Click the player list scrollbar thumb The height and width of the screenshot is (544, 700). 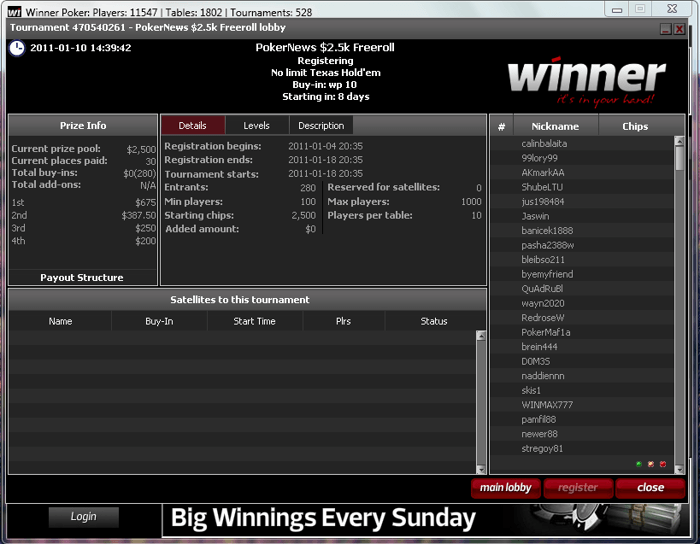click(x=679, y=158)
